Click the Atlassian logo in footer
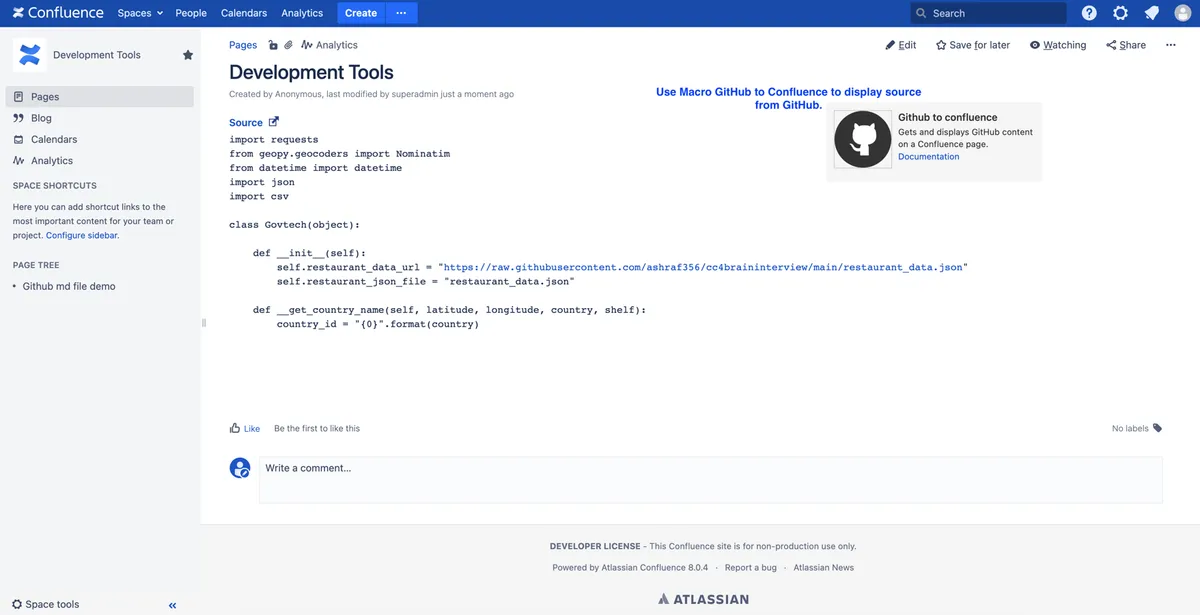The width and height of the screenshot is (1200, 615). [703, 599]
